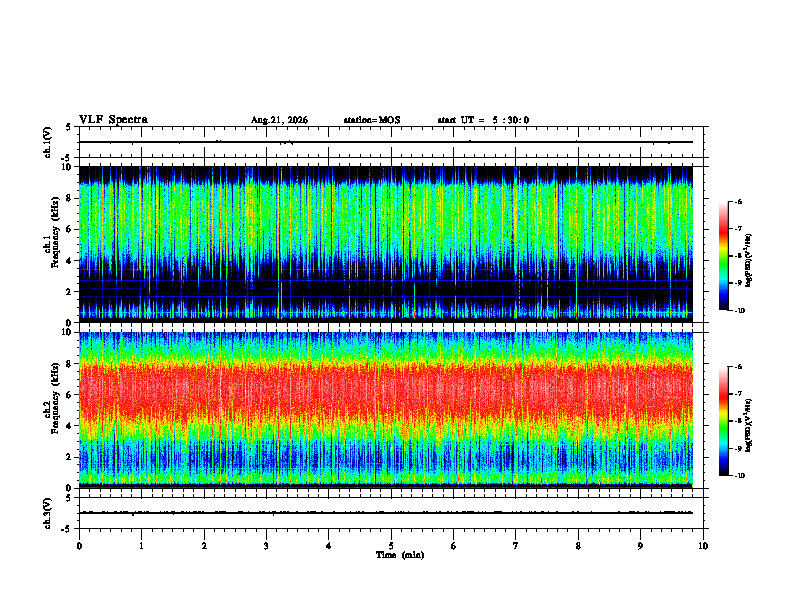Click the ch.3(V) waveform trace
Screen dimensions: 792x612
tap(386, 513)
